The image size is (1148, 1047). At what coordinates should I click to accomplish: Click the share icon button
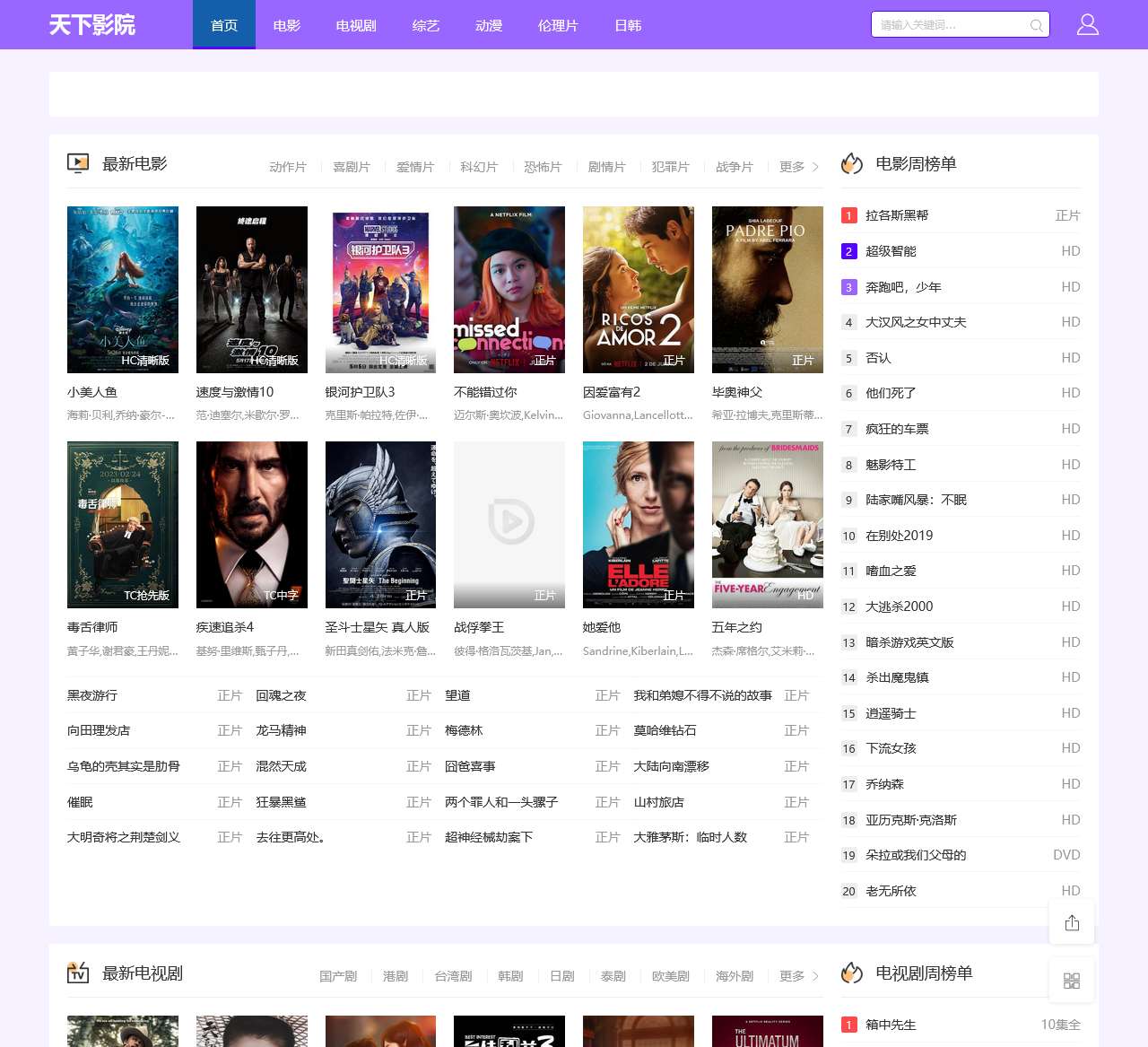click(x=1072, y=922)
